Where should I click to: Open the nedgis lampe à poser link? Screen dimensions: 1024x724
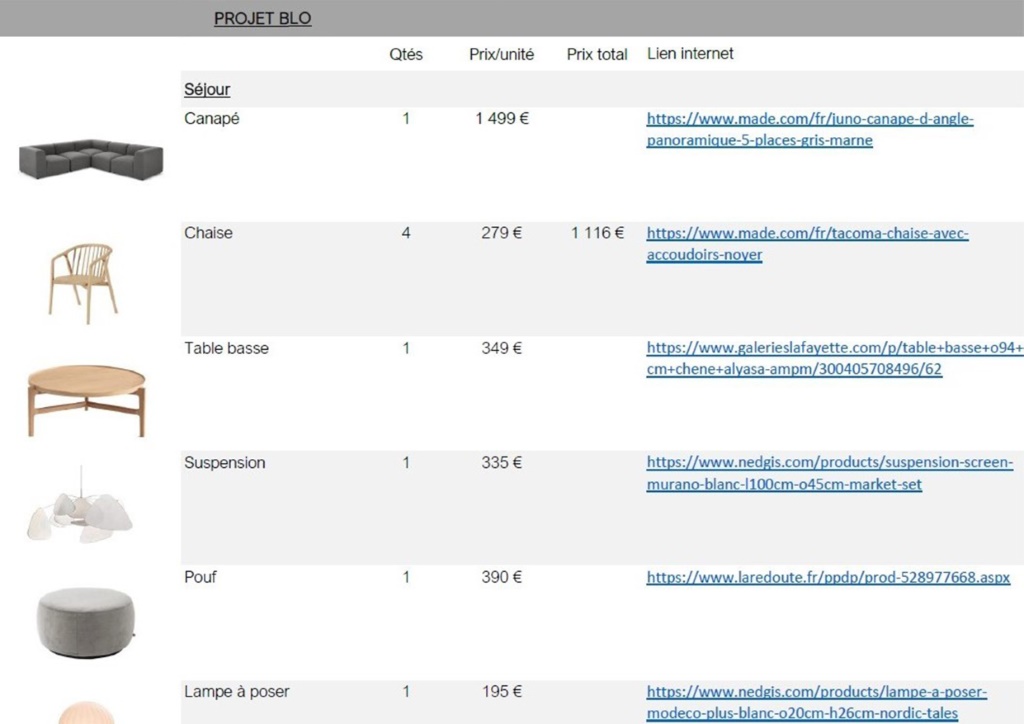coord(816,702)
